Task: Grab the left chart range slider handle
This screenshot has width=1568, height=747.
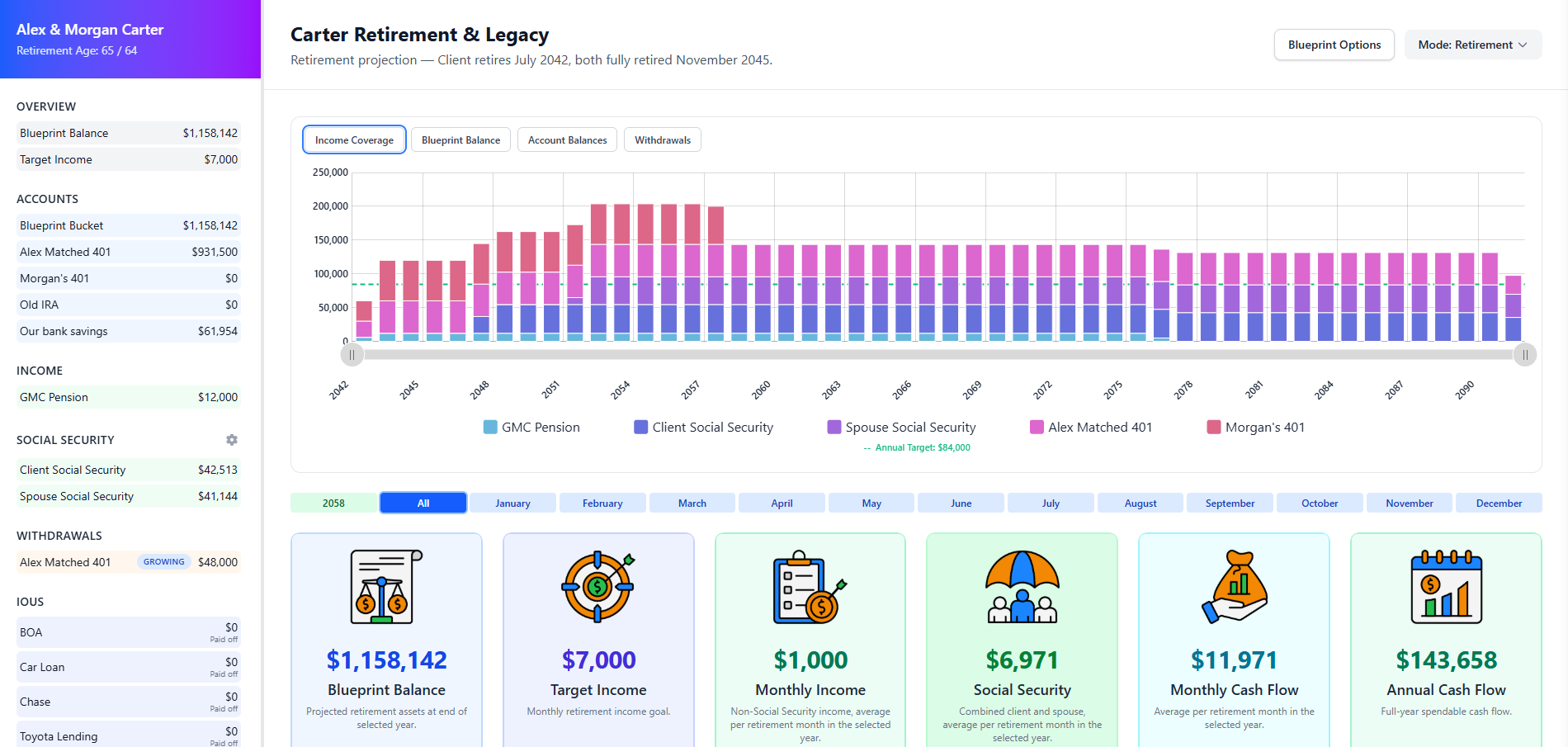Action: click(352, 355)
